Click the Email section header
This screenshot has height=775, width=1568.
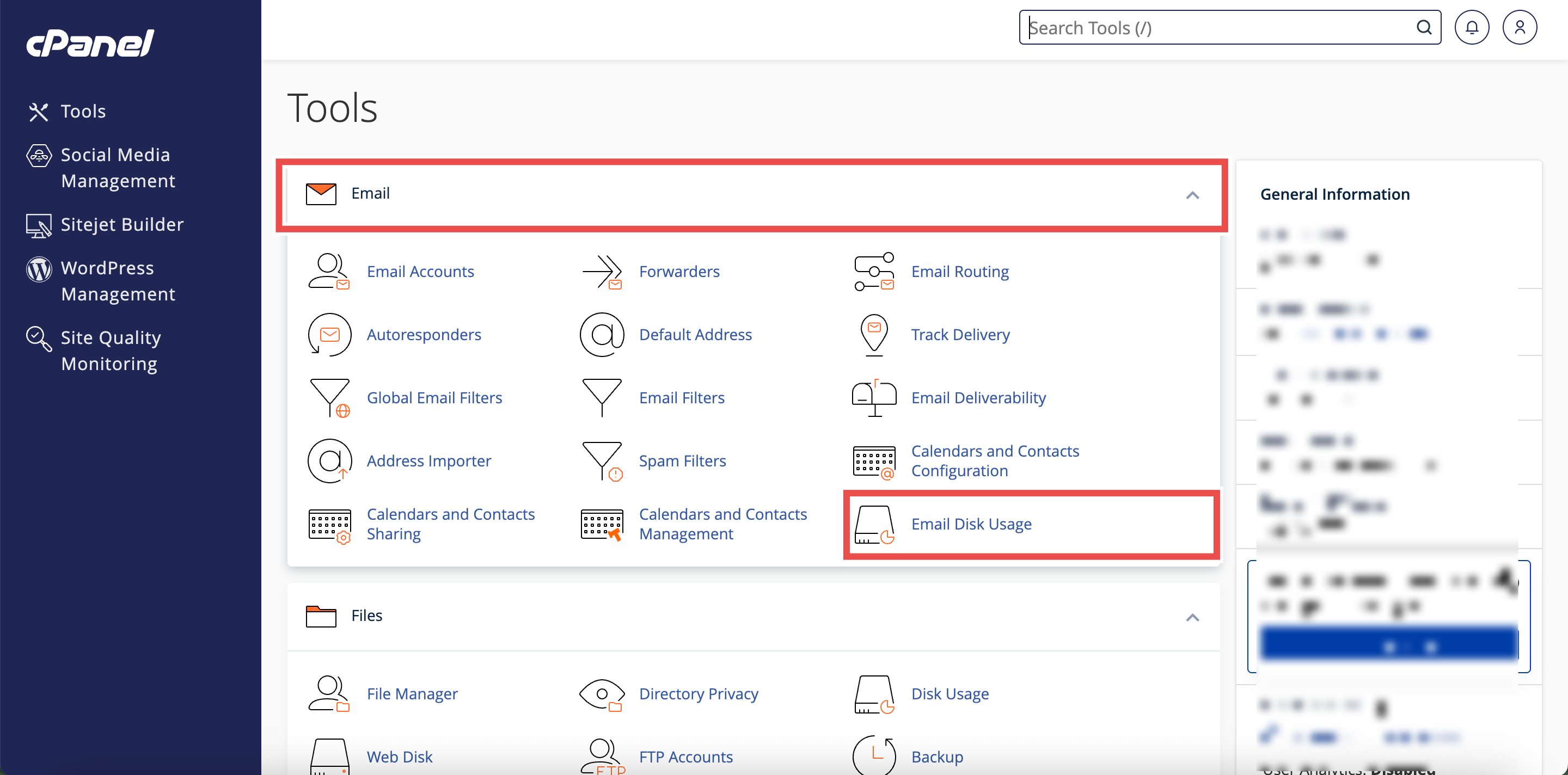tap(370, 193)
